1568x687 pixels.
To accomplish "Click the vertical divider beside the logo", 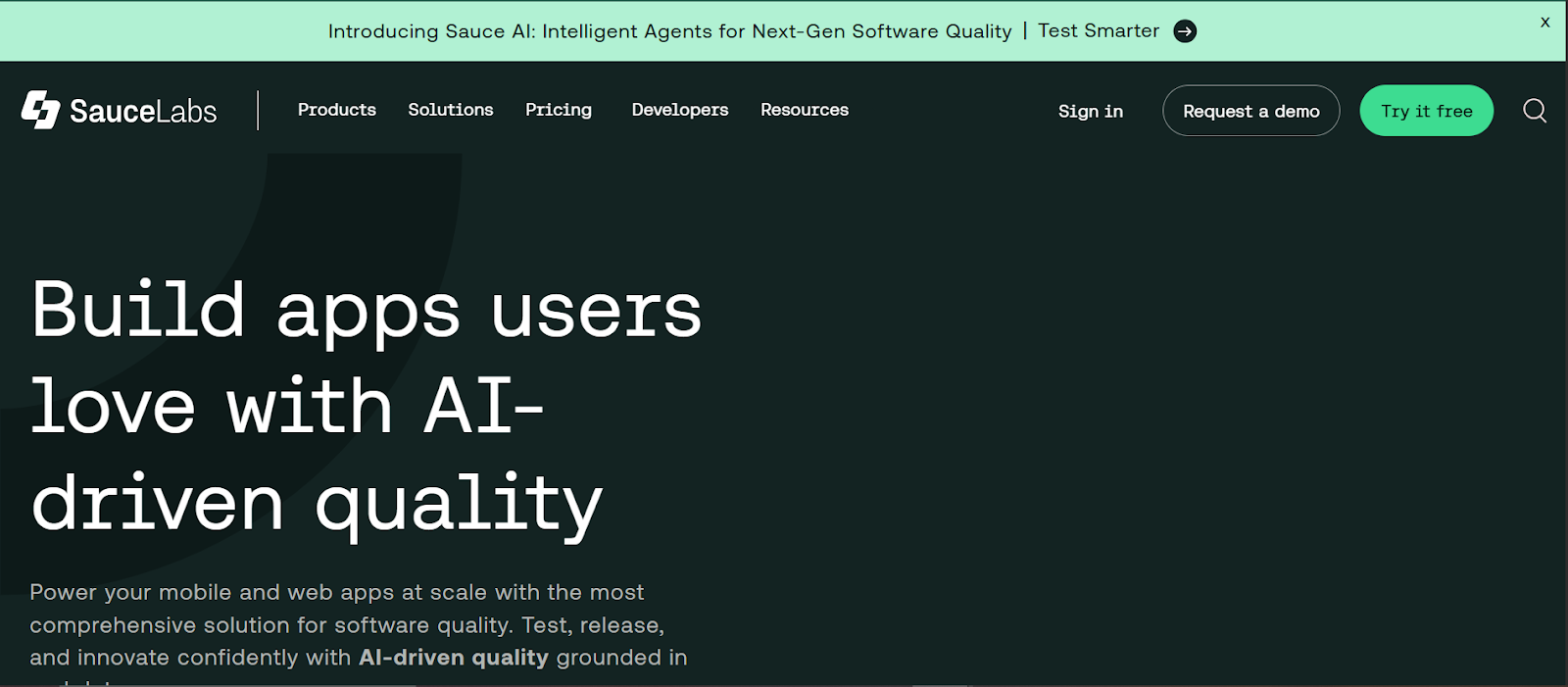I will pos(258,111).
